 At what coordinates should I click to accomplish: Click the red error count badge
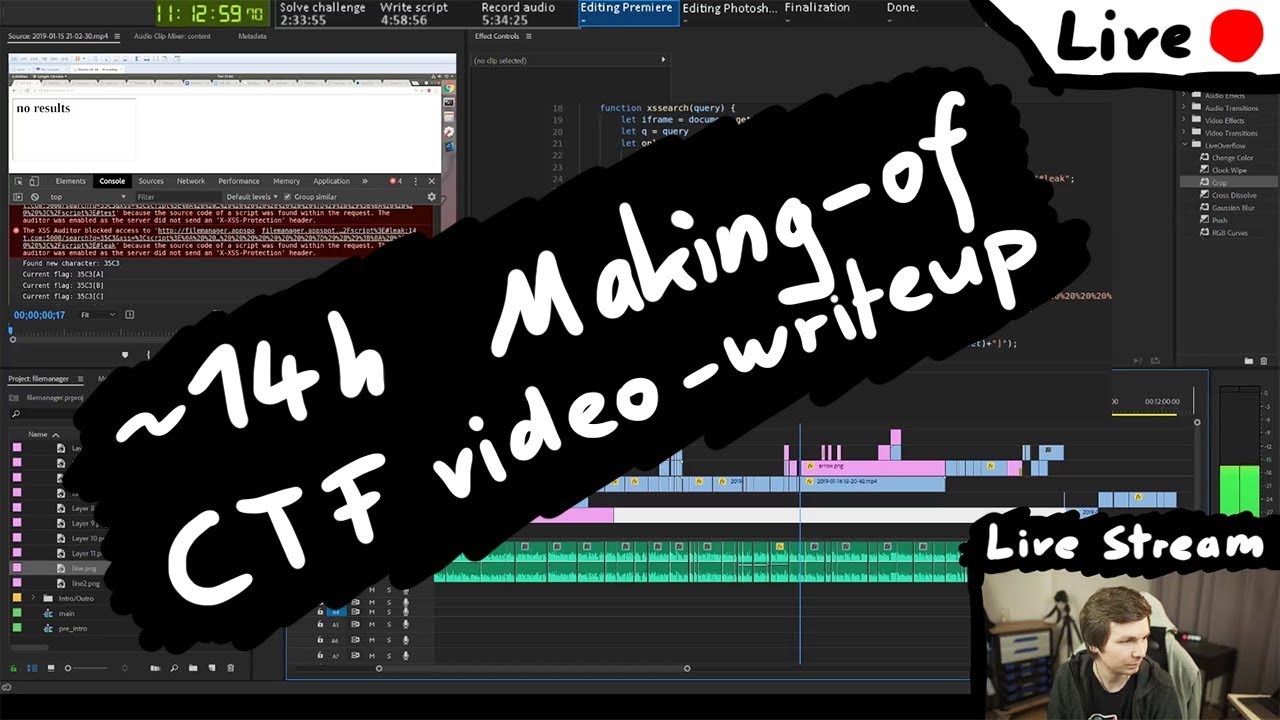tap(396, 181)
